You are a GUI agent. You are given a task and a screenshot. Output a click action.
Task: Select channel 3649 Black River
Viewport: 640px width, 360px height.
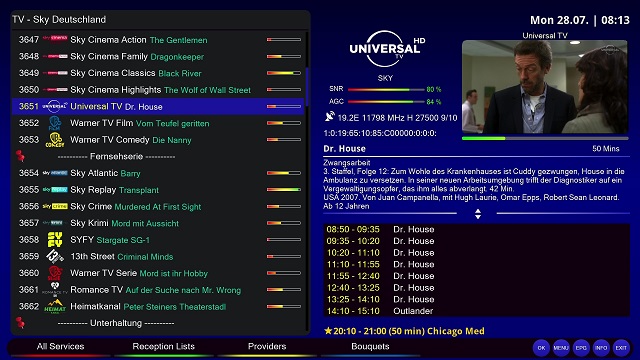tap(158, 73)
